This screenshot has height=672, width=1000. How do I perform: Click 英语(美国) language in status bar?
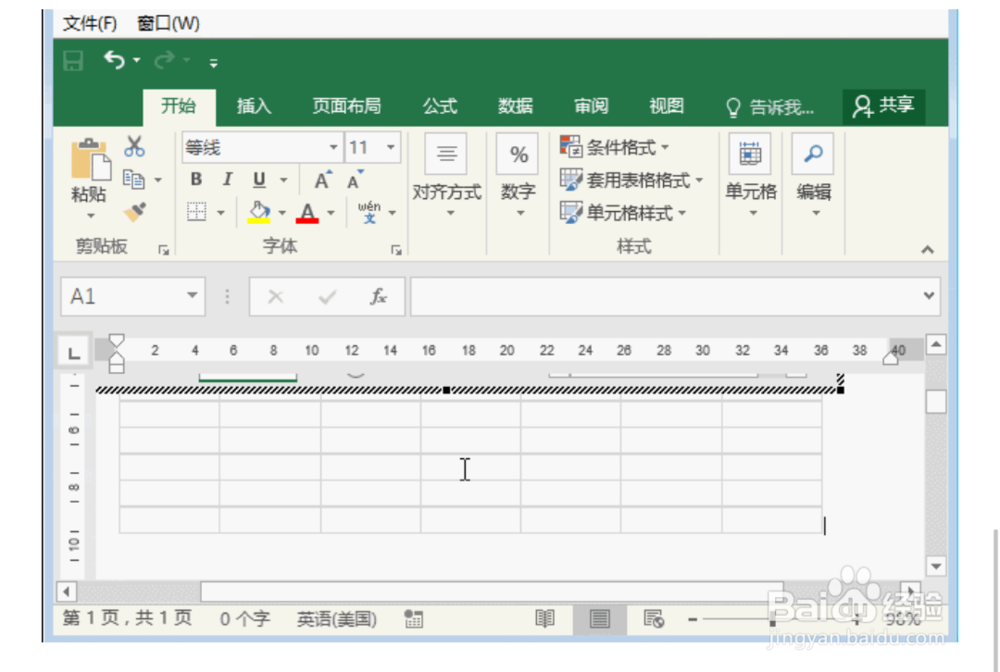(337, 618)
